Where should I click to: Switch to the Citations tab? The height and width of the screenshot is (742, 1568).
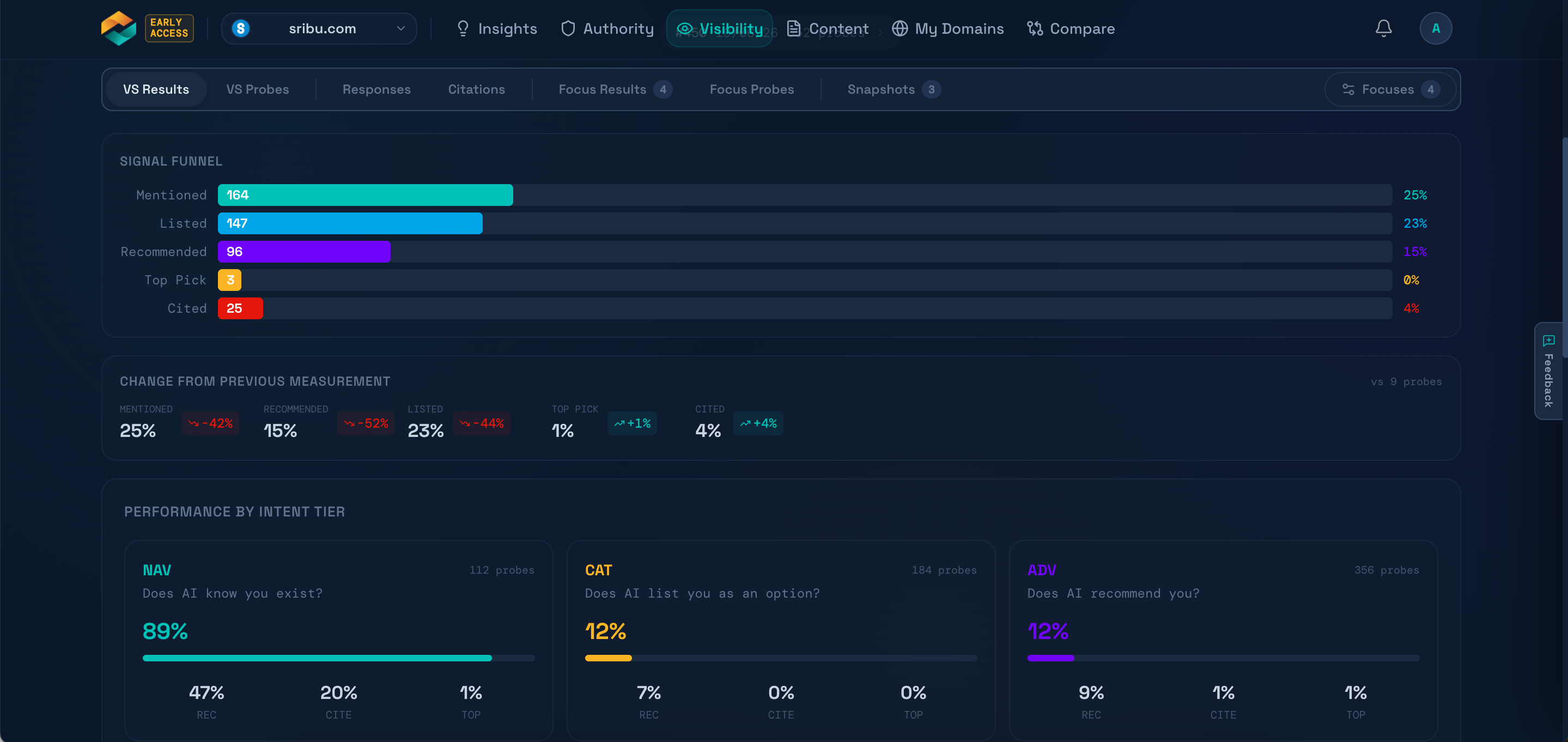point(477,89)
